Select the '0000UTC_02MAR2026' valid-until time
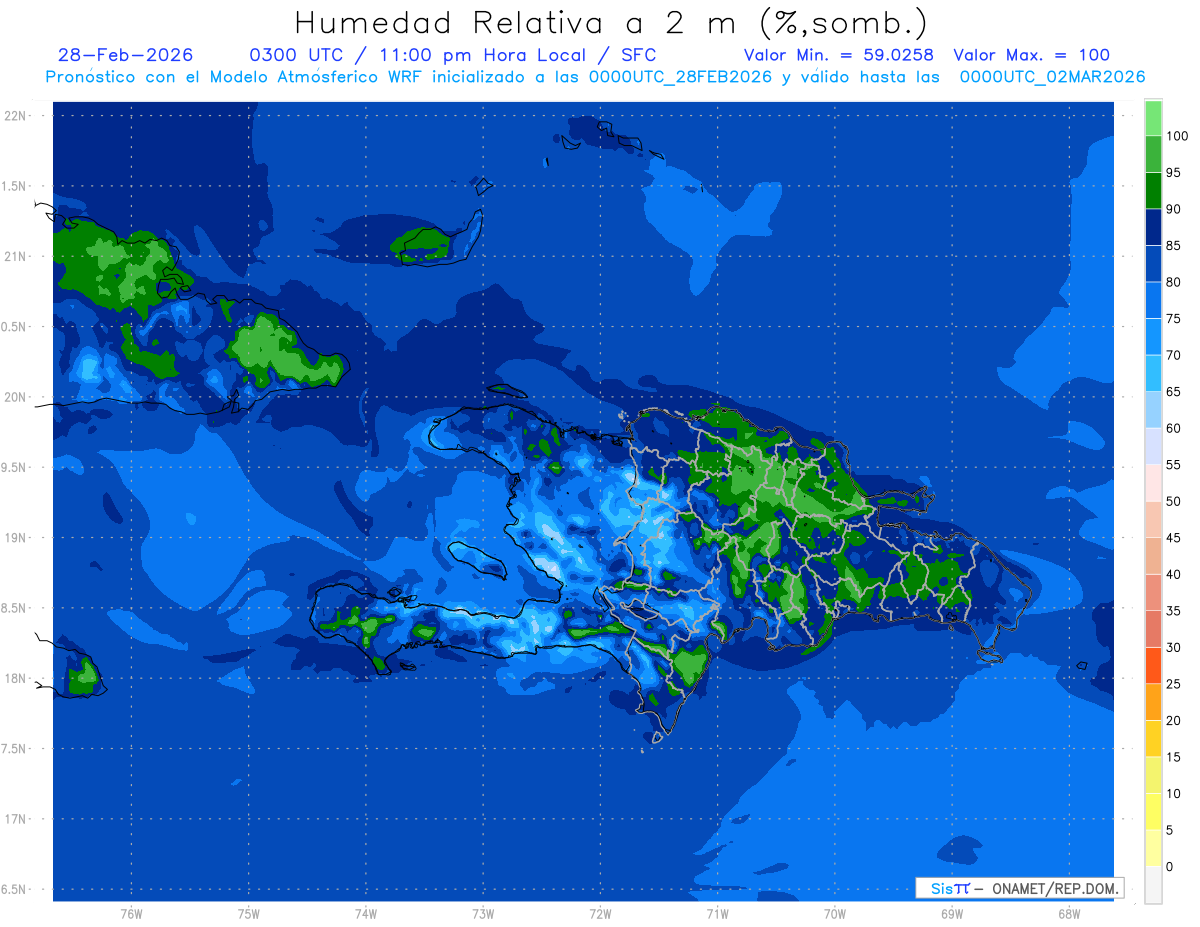 (x=1052, y=77)
